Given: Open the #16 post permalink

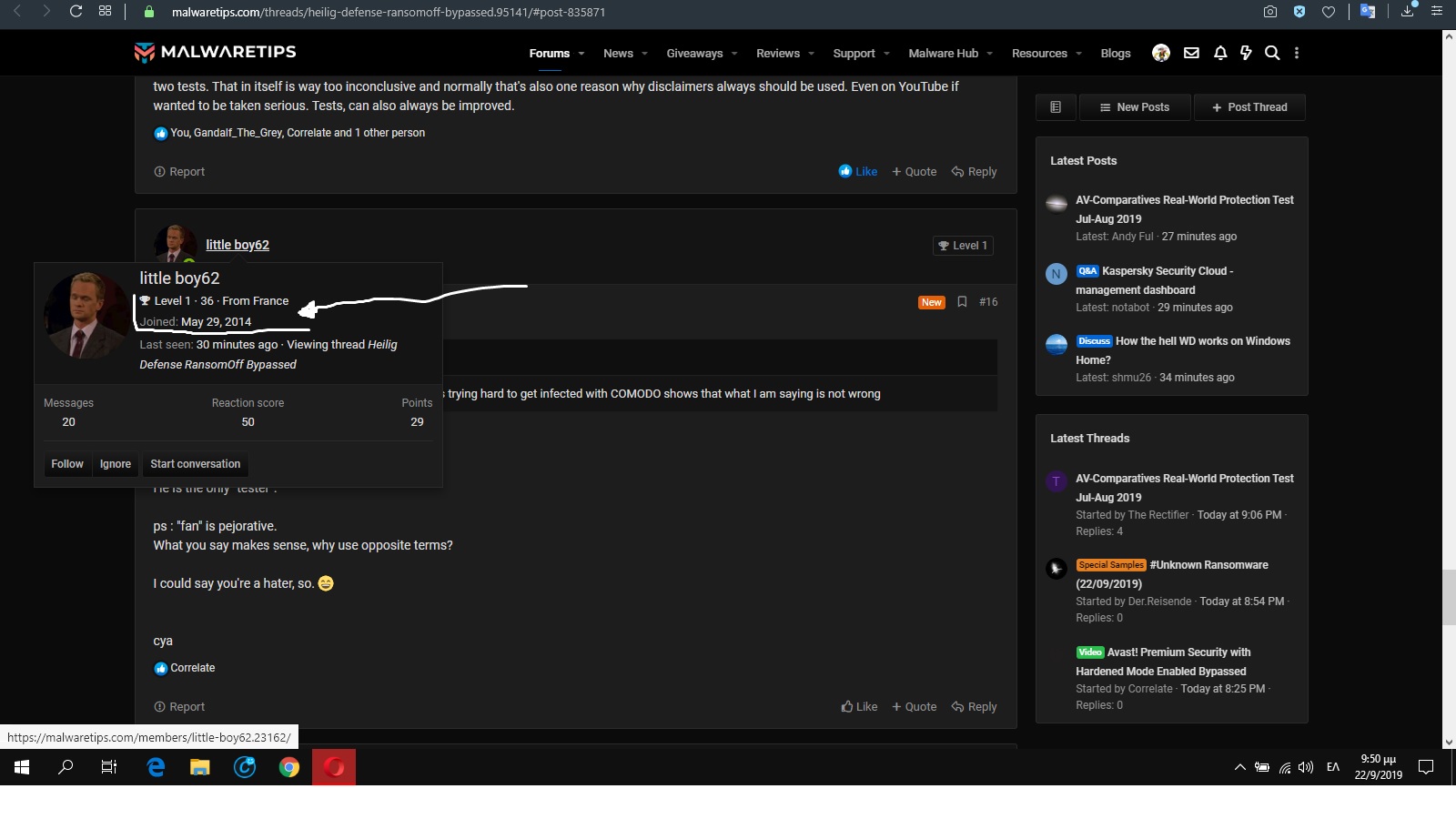Looking at the screenshot, I should click(x=988, y=302).
